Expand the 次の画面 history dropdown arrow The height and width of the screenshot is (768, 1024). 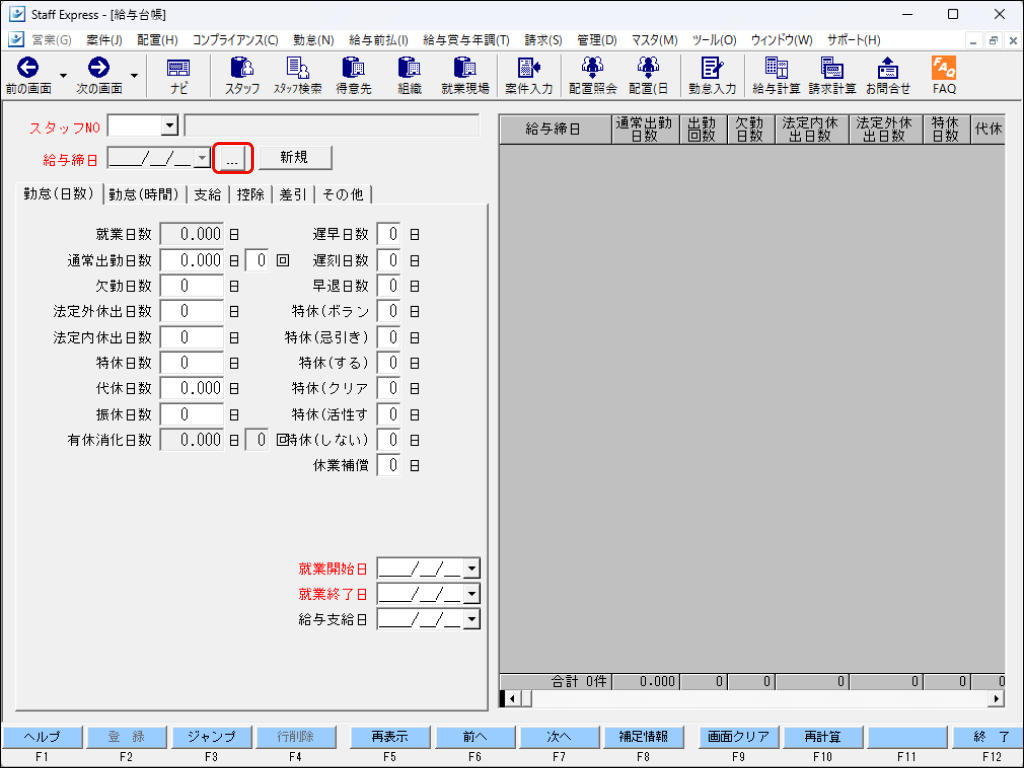[134, 76]
